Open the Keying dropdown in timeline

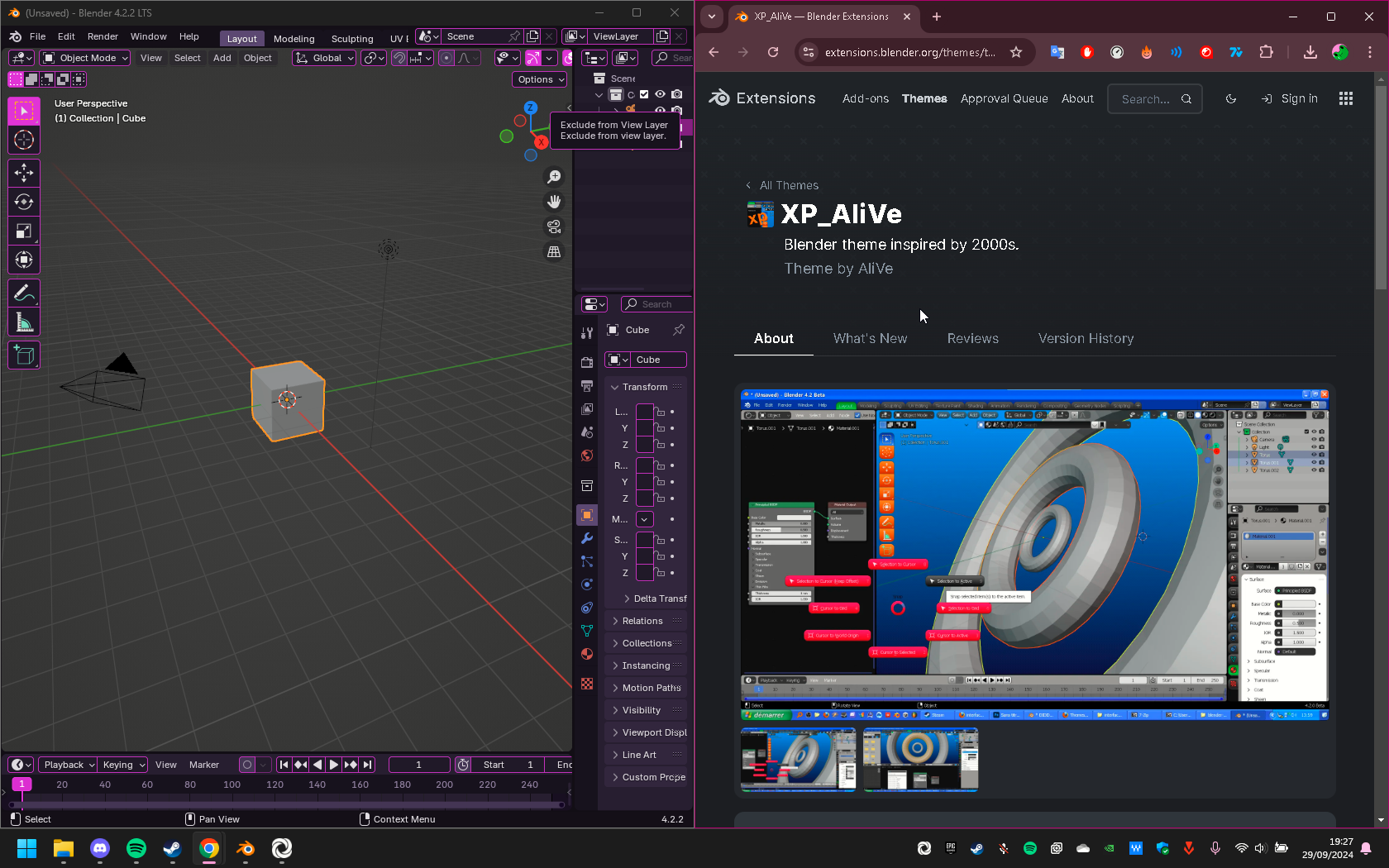[122, 765]
